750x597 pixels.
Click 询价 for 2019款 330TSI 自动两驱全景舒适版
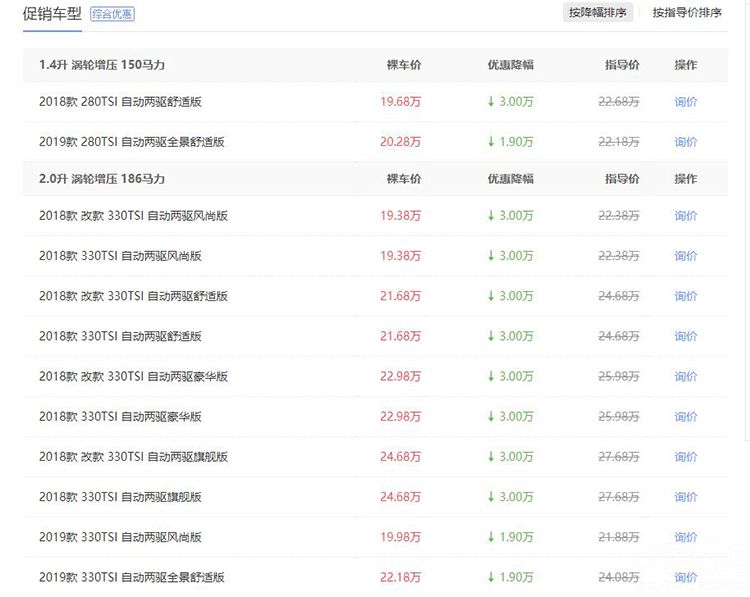(685, 577)
